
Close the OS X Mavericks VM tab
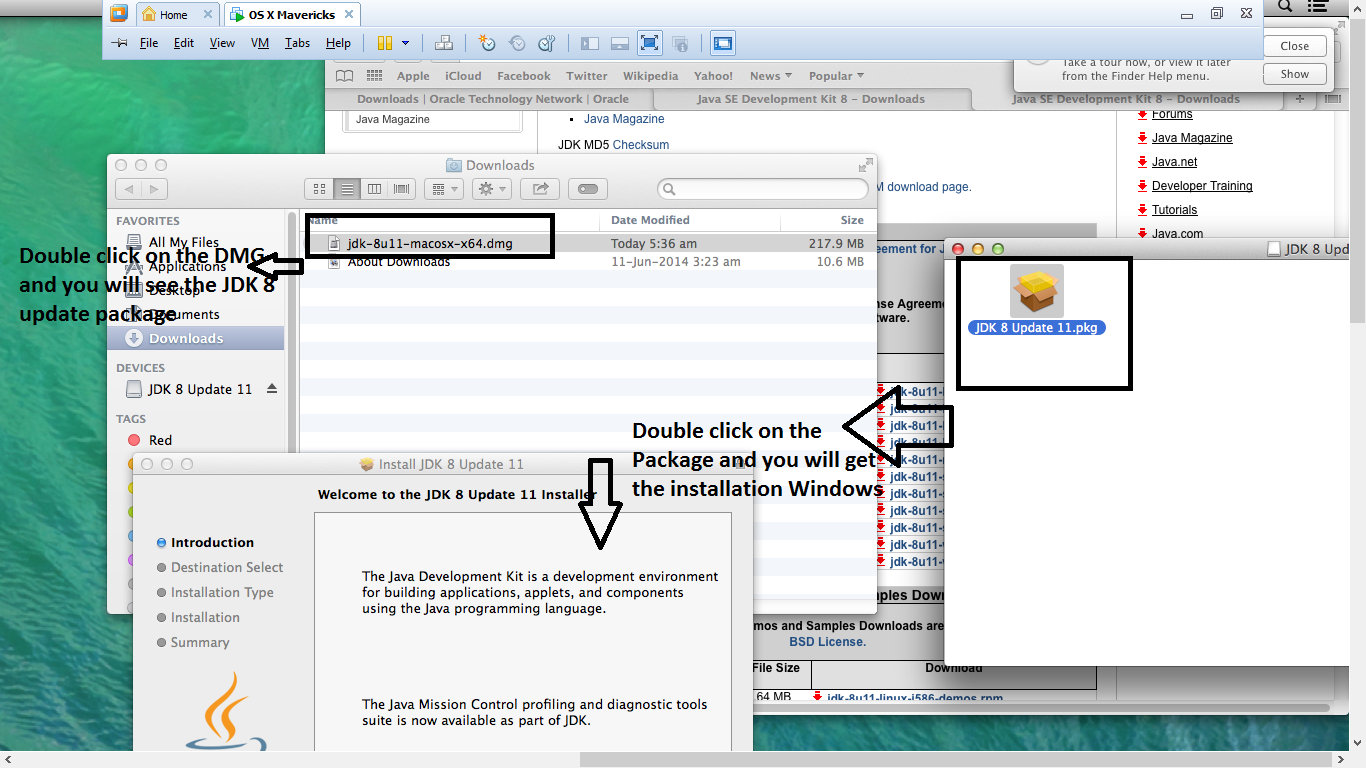[x=351, y=15]
